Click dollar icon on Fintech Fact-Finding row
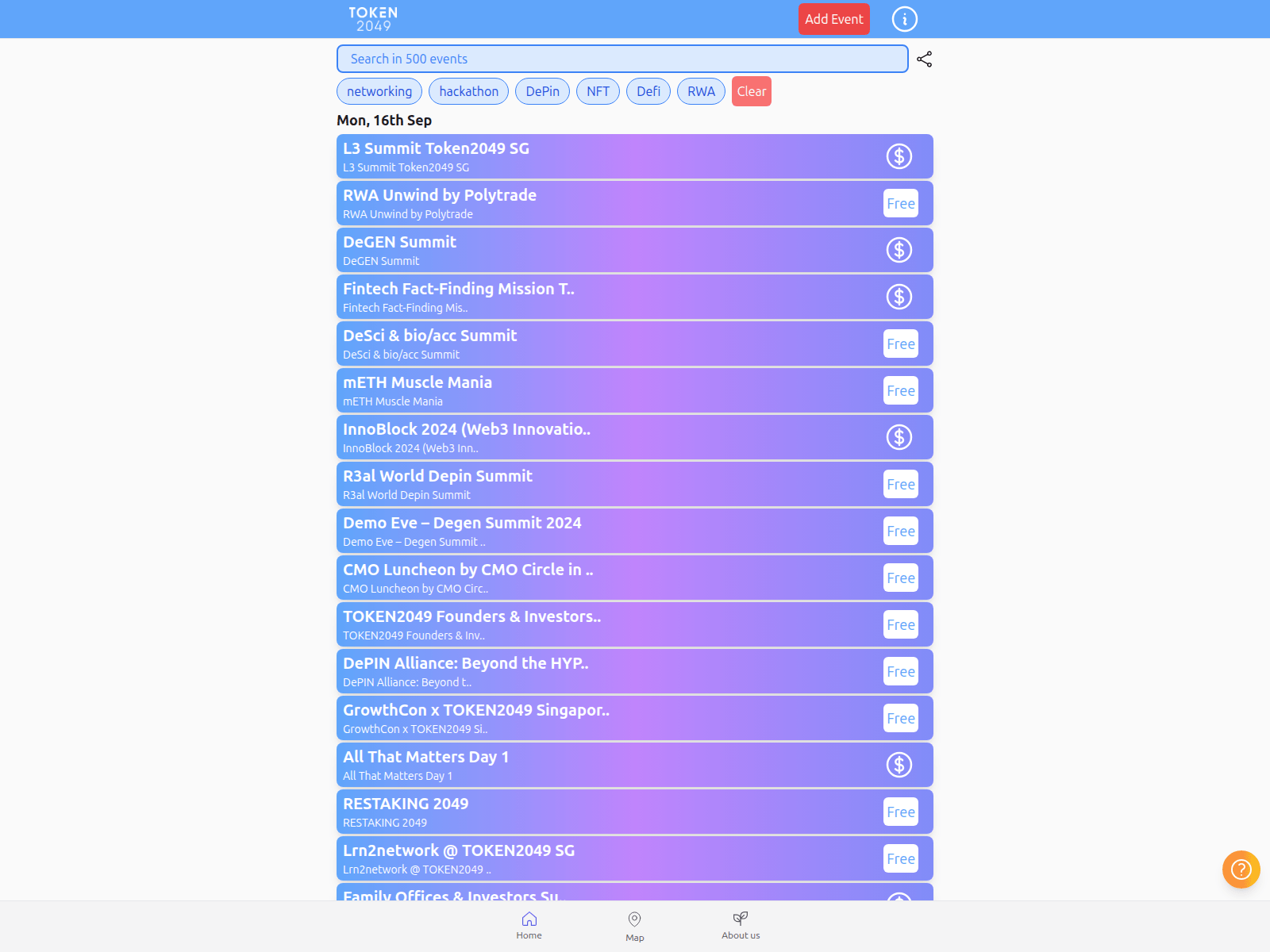Viewport: 1270px width, 952px height. coord(899,297)
